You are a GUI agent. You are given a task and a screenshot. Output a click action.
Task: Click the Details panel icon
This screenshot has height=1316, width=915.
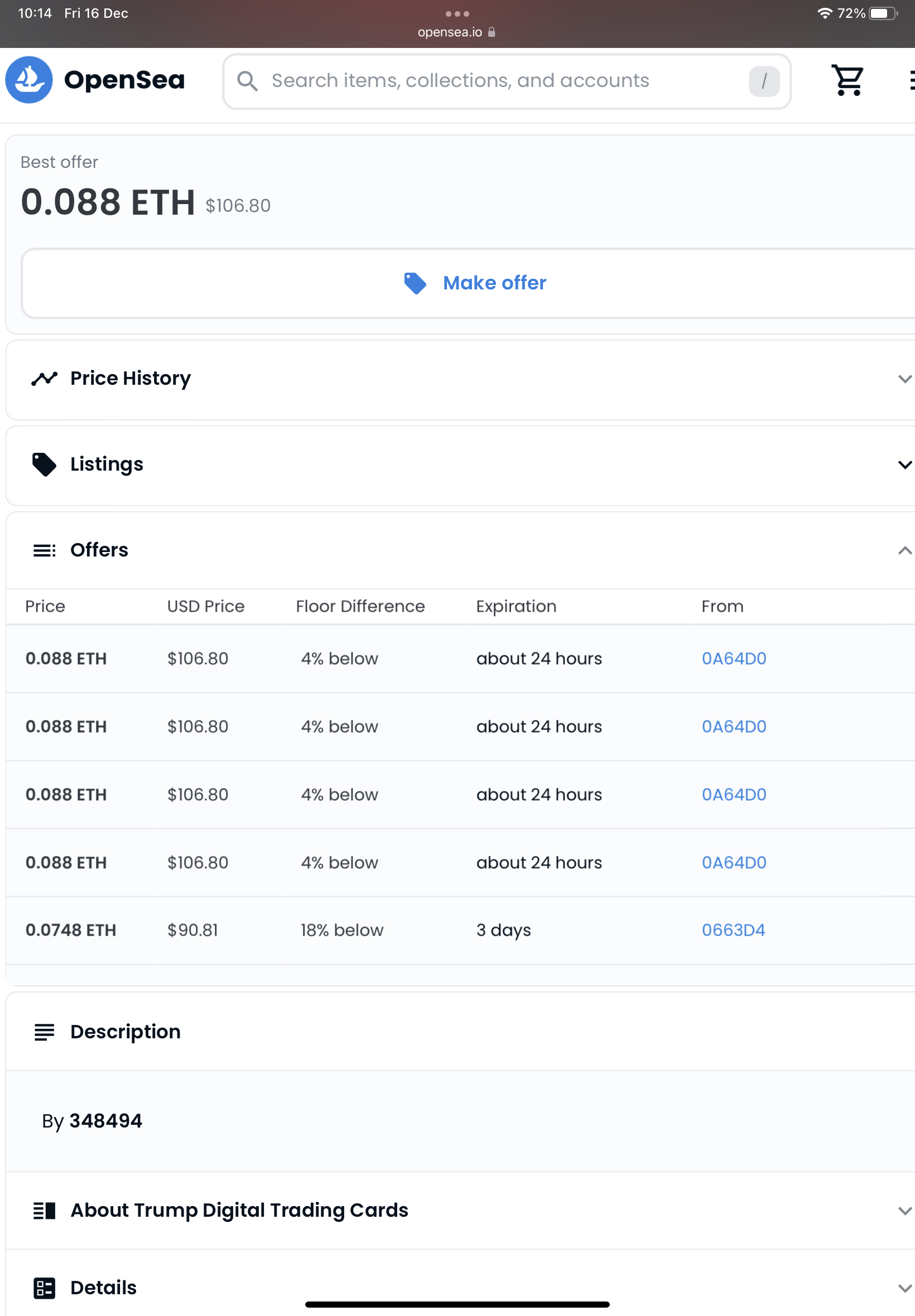pyautogui.click(x=44, y=1288)
